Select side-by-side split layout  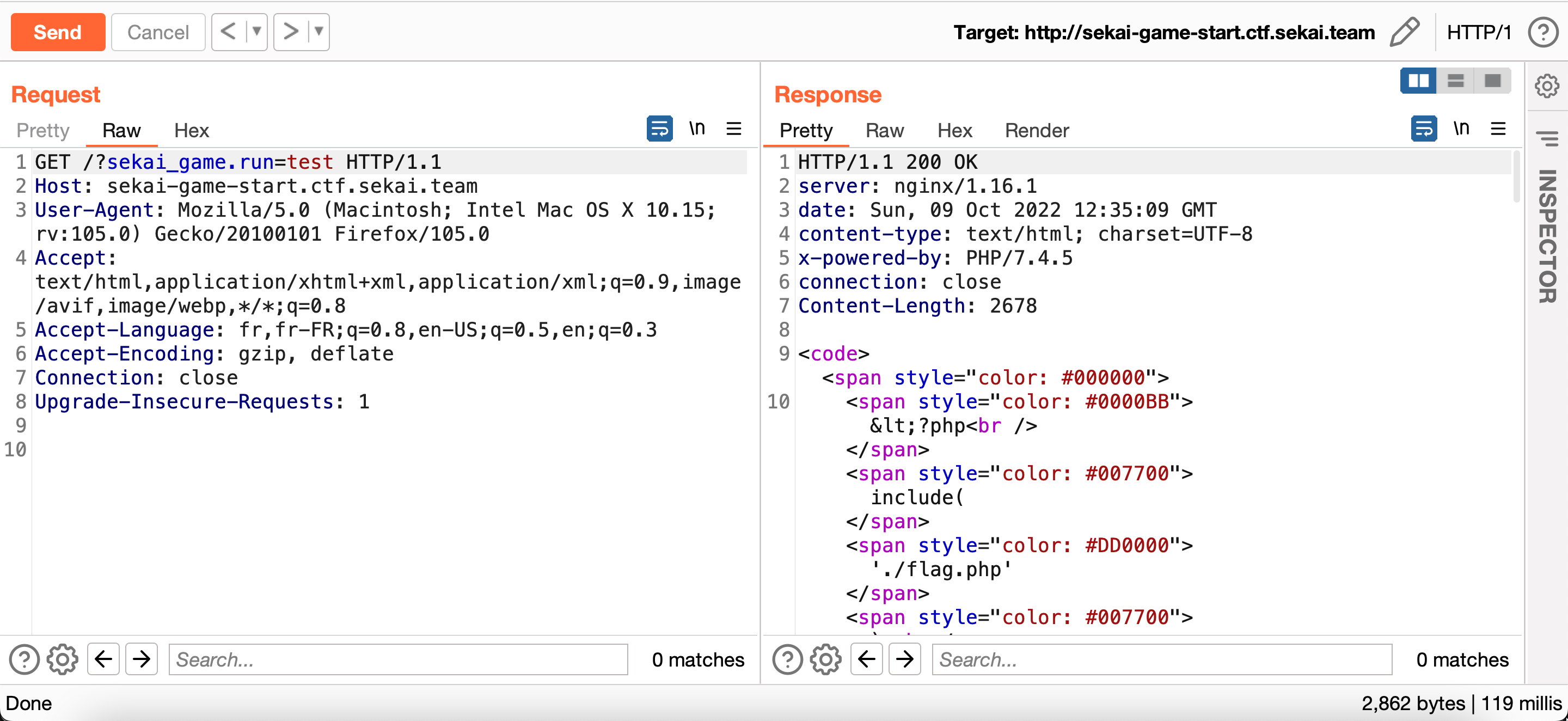point(1418,81)
